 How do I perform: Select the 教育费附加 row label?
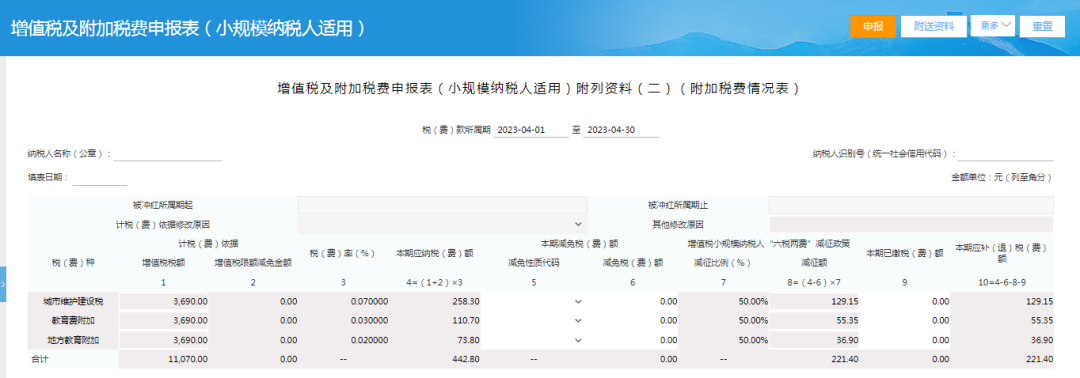73,321
